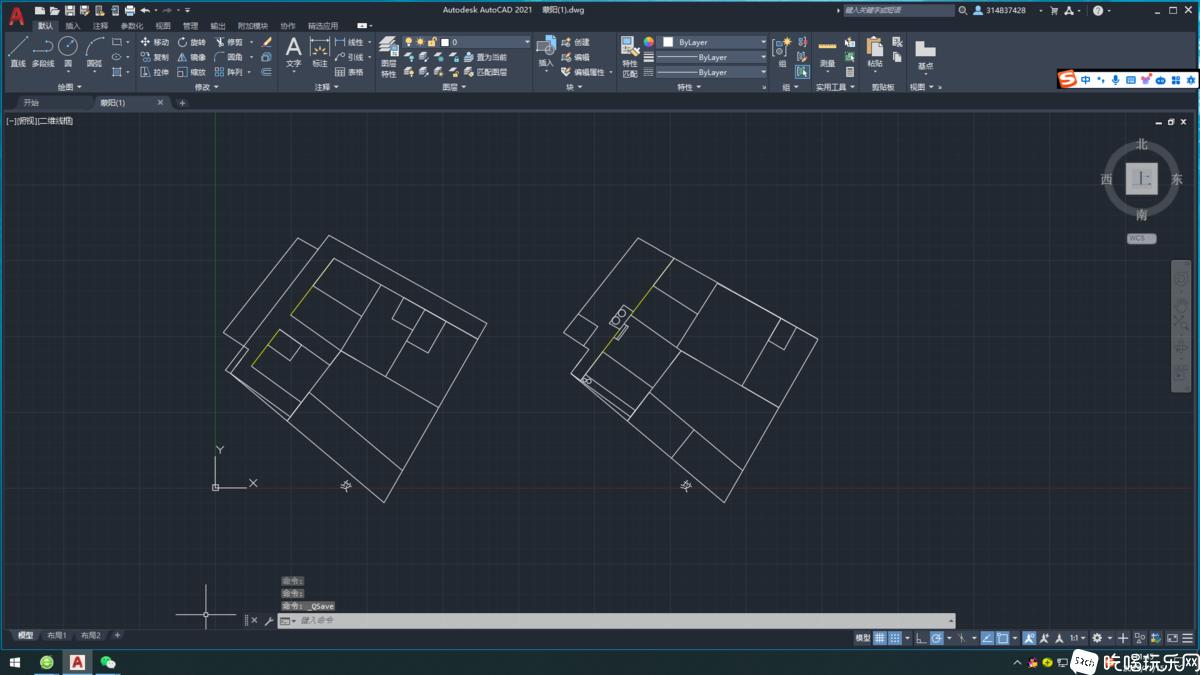The image size is (1200, 675).
Task: Select the Line (直线) drawing tool
Action: [18, 52]
